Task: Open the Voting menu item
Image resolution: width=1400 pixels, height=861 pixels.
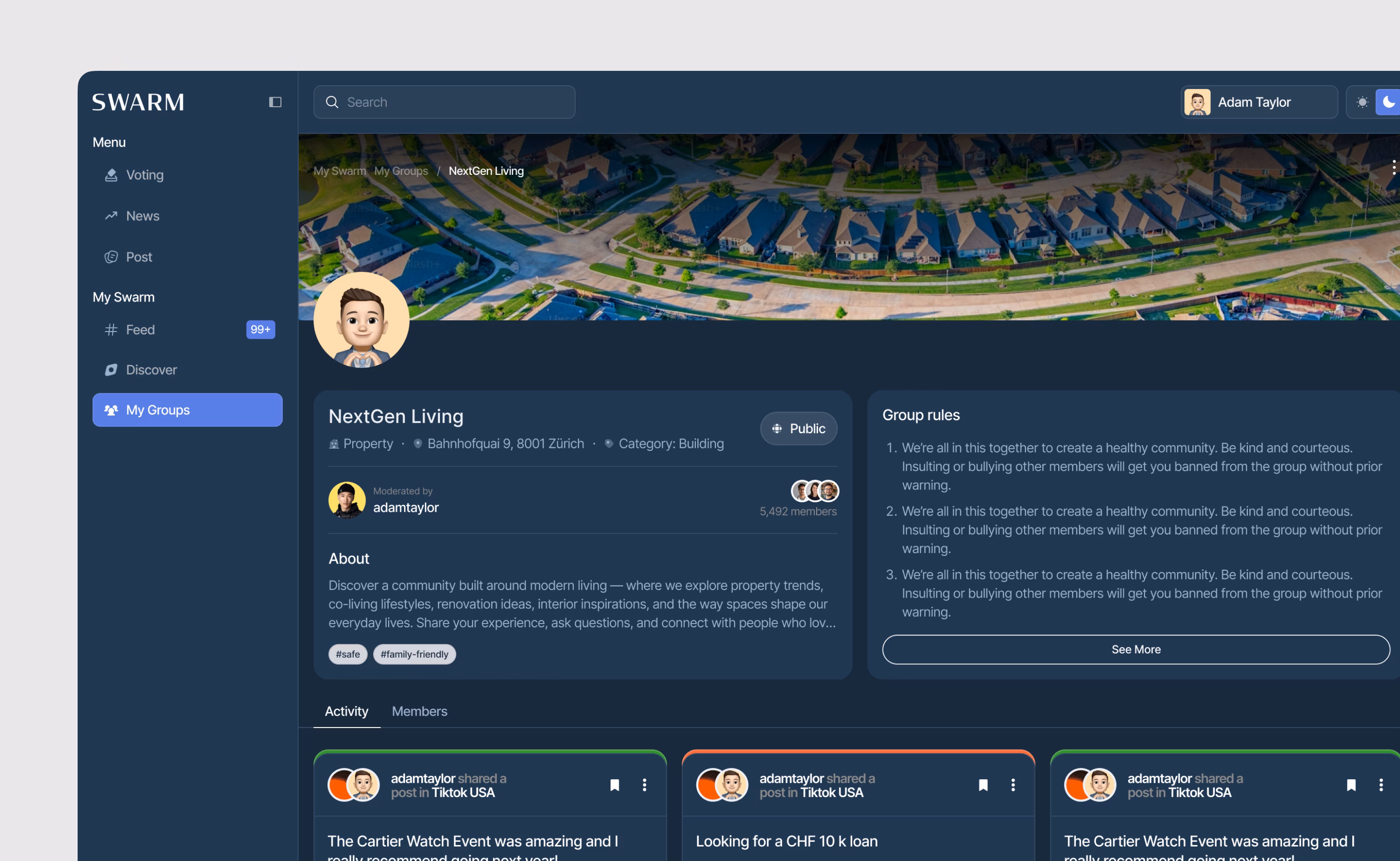Action: click(x=187, y=175)
